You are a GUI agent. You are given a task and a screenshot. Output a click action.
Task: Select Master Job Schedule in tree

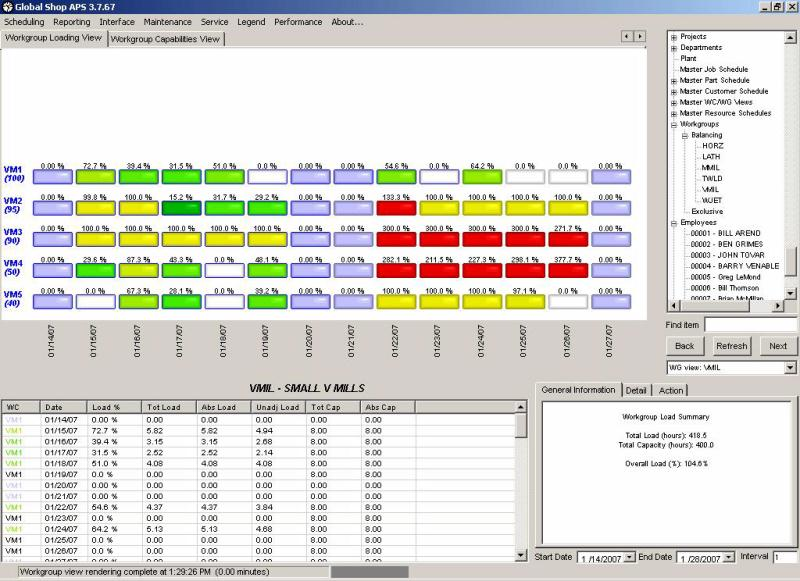pos(714,69)
